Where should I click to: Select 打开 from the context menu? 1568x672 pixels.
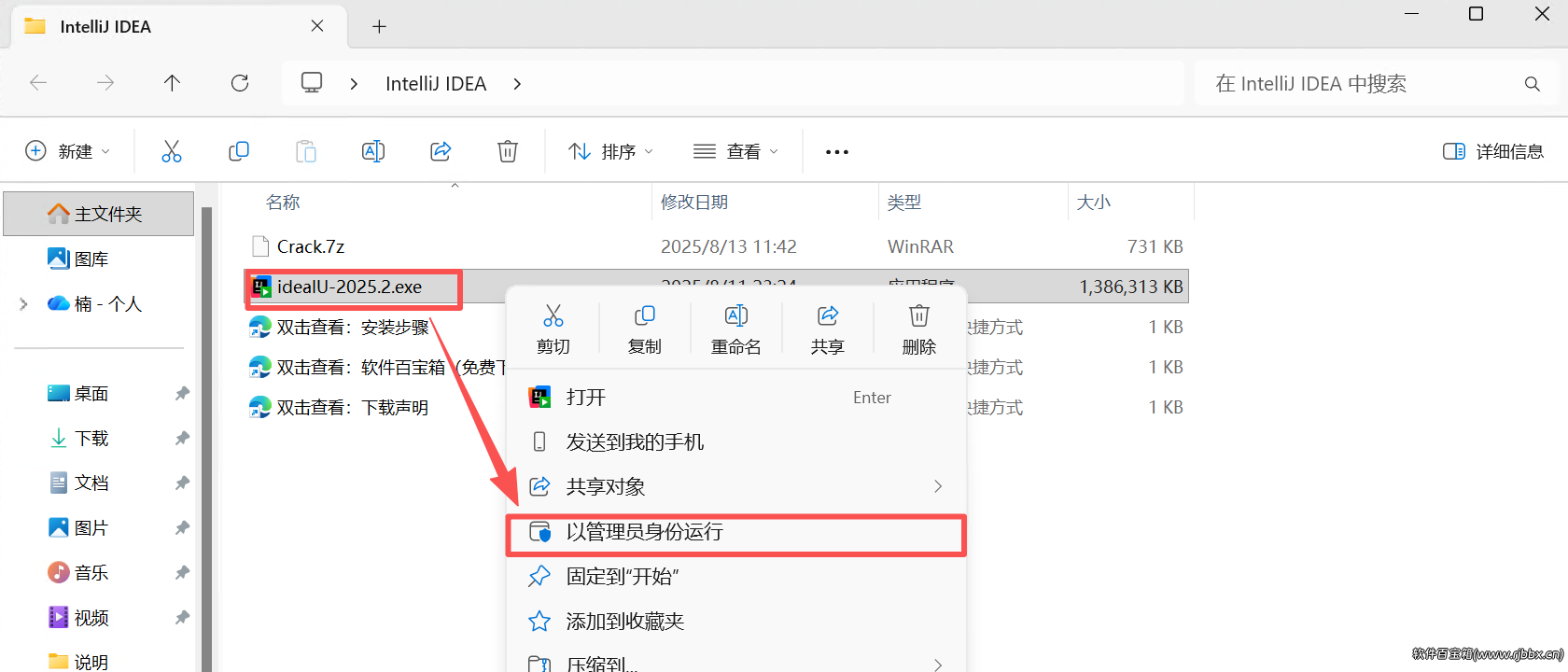(735, 398)
